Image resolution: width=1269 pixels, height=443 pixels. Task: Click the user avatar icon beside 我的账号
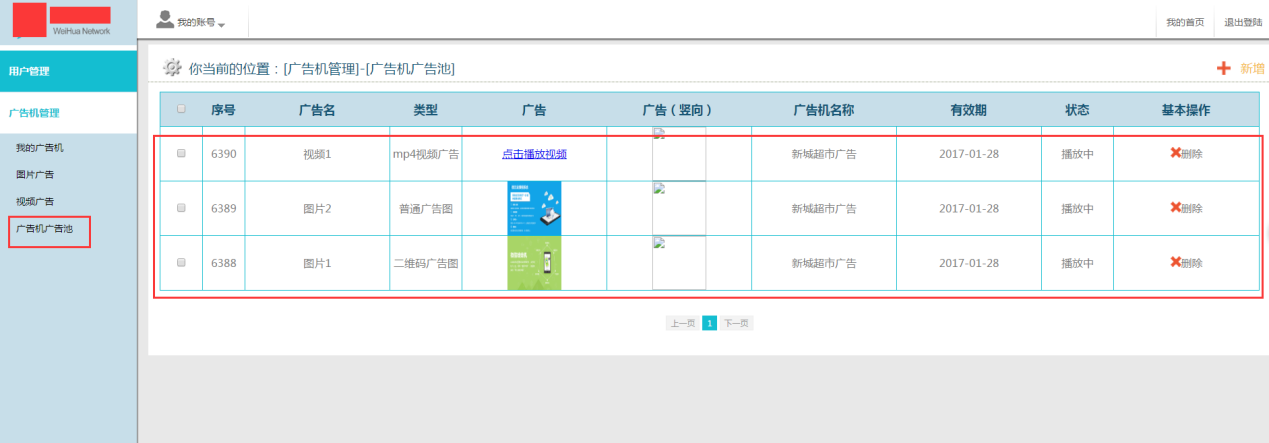coord(165,20)
